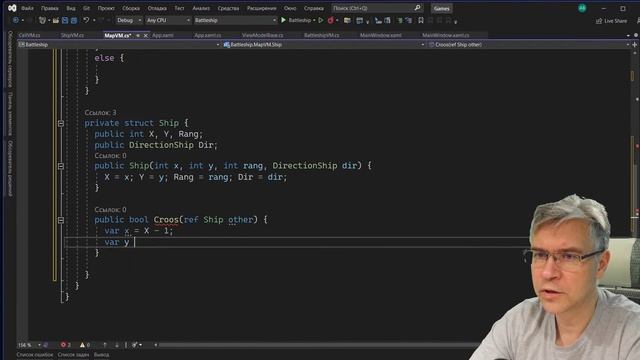This screenshot has height=360, width=640.
Task: Click the code cleanup brush icon
Action: [135, 345]
